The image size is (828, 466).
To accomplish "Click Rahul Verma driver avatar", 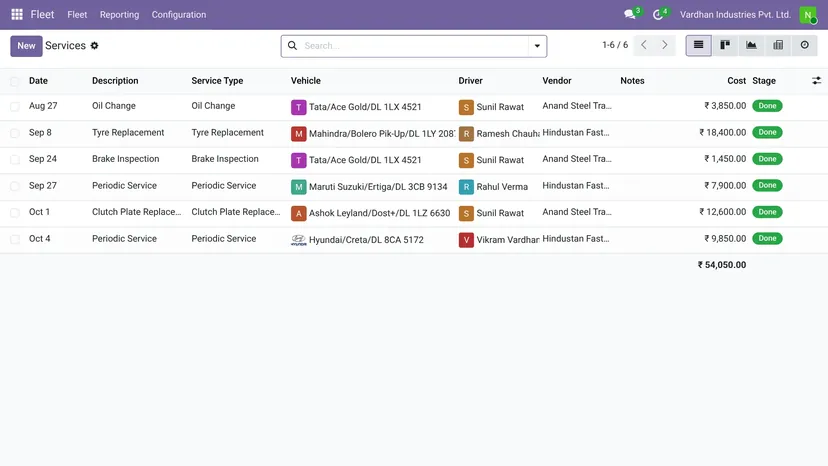I will (x=466, y=187).
